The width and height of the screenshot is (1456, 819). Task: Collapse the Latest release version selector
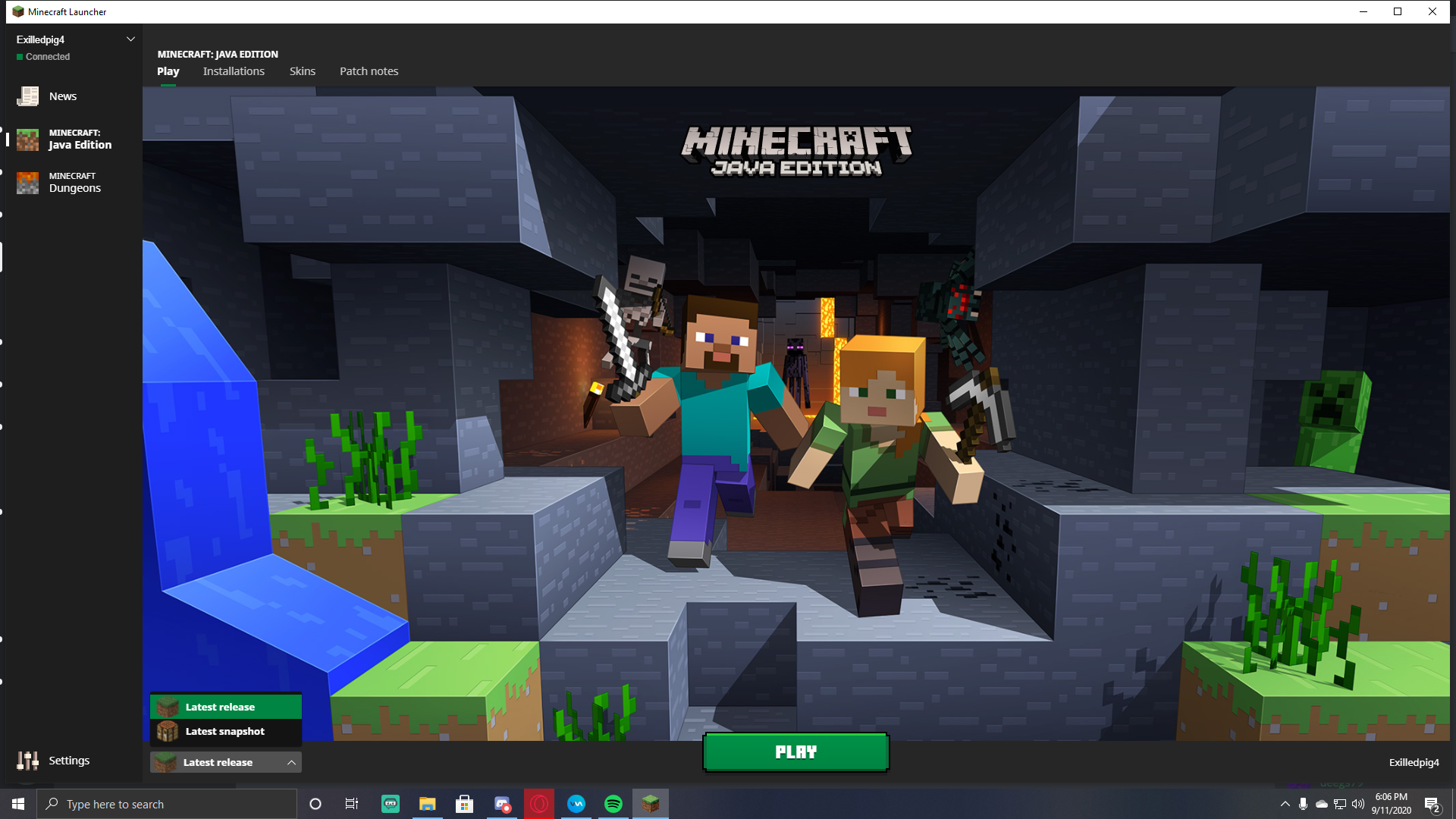pos(291,763)
